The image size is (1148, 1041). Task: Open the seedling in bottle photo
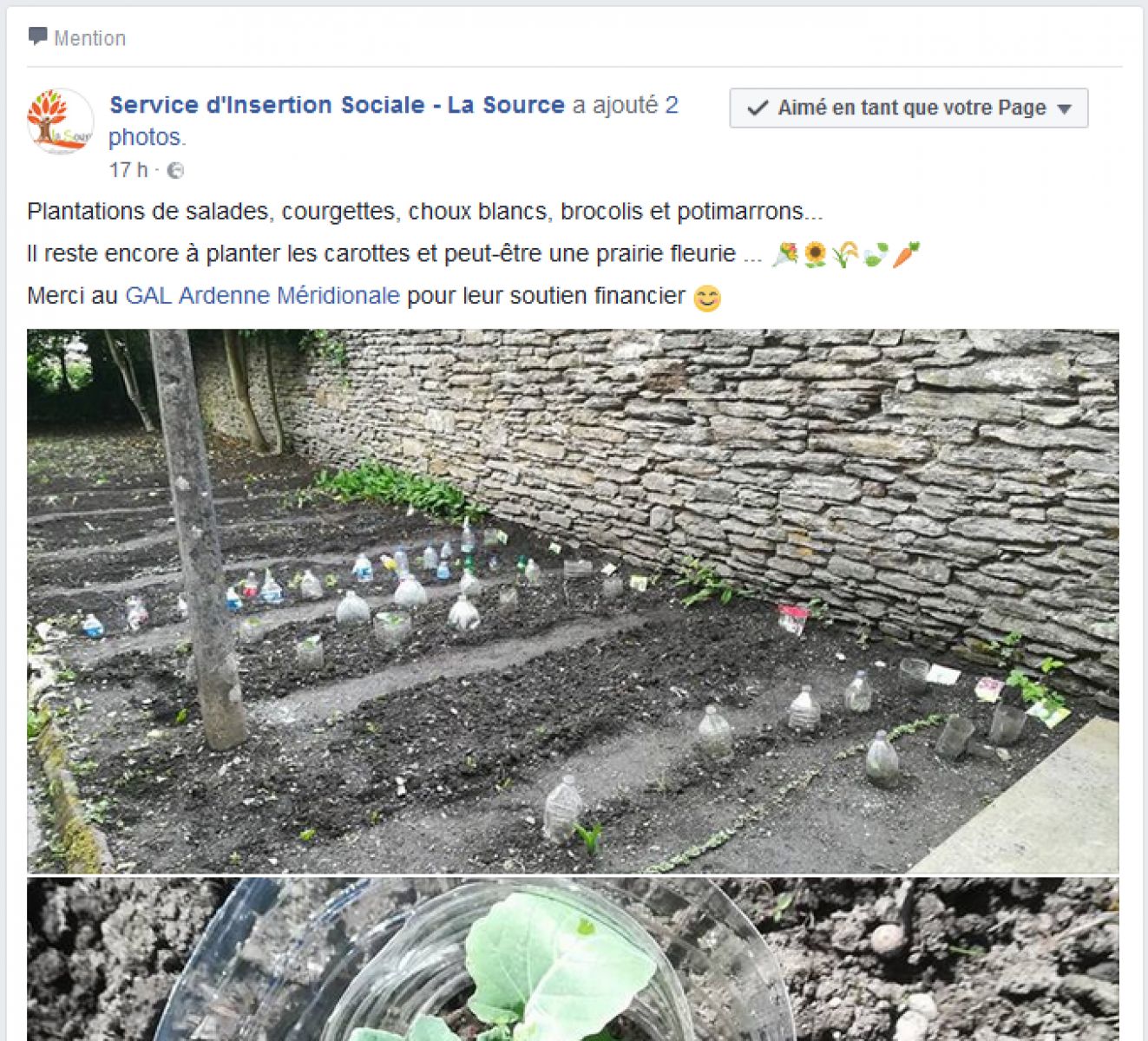point(573,959)
